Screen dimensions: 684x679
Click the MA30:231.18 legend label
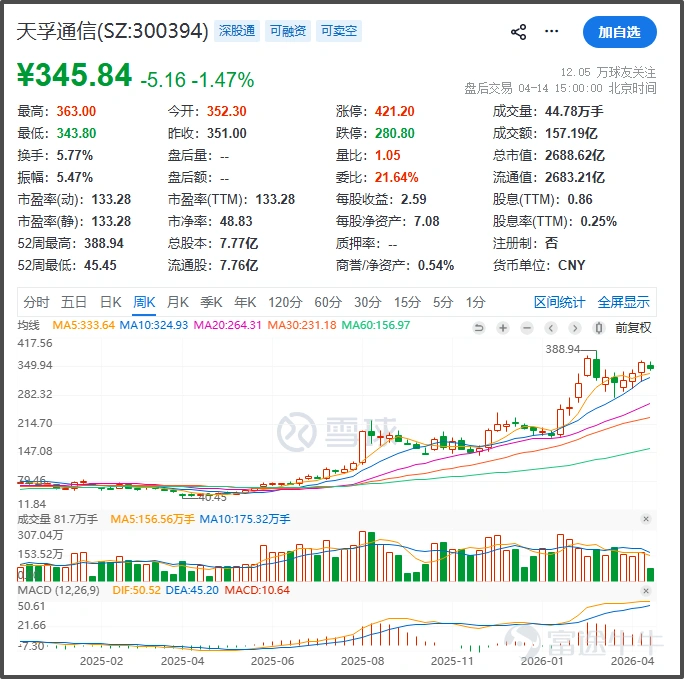[x=302, y=325]
